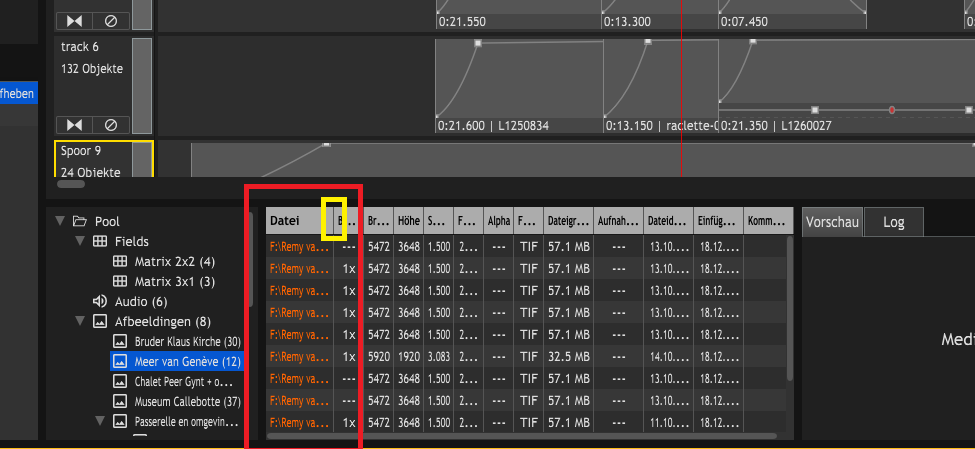Collapse the Afbeeldingen (8) tree node
Viewport: 975px width, 449px height.
(81, 321)
